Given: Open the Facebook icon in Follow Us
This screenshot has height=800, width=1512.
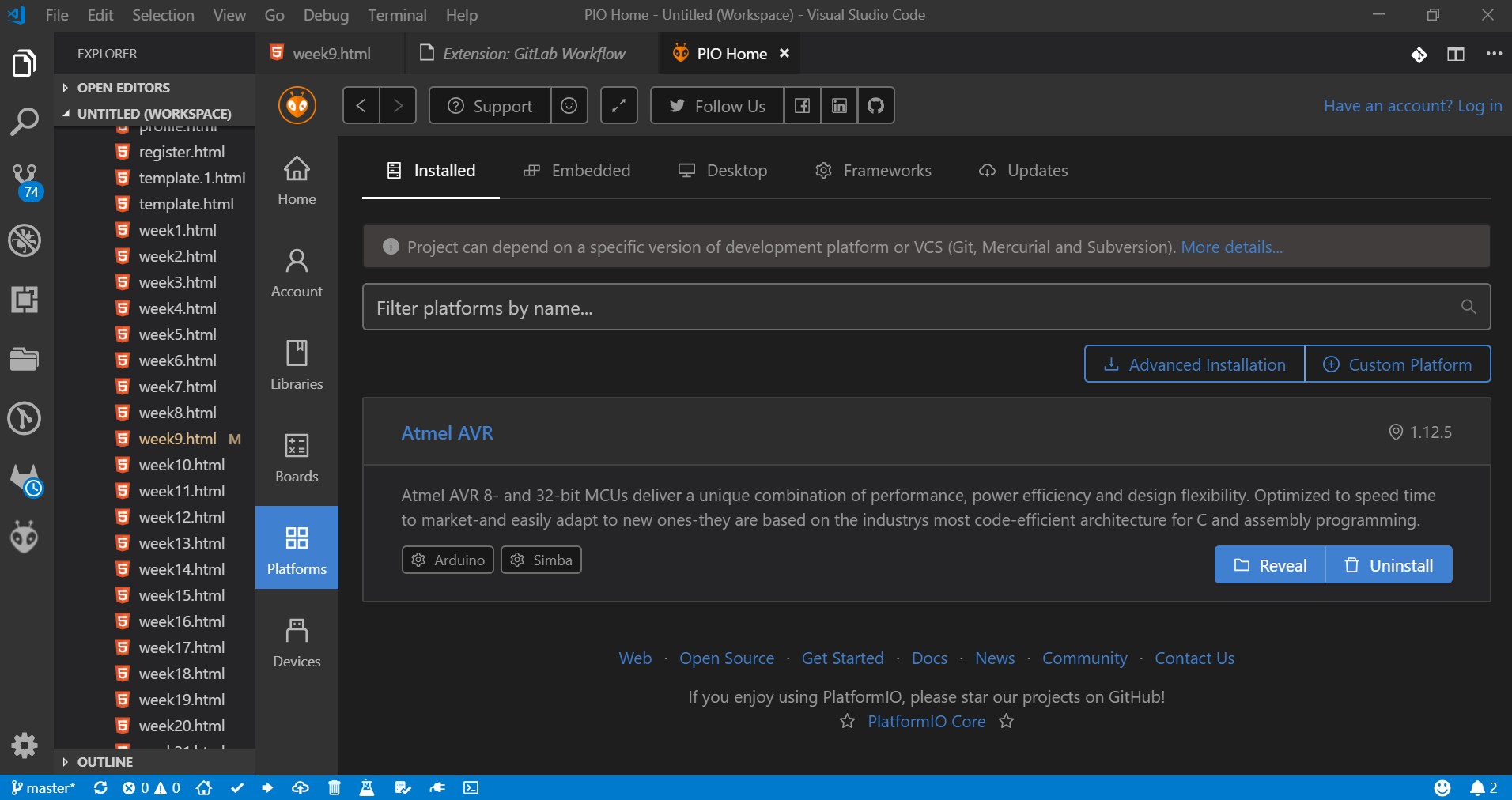Looking at the screenshot, I should click(x=802, y=105).
